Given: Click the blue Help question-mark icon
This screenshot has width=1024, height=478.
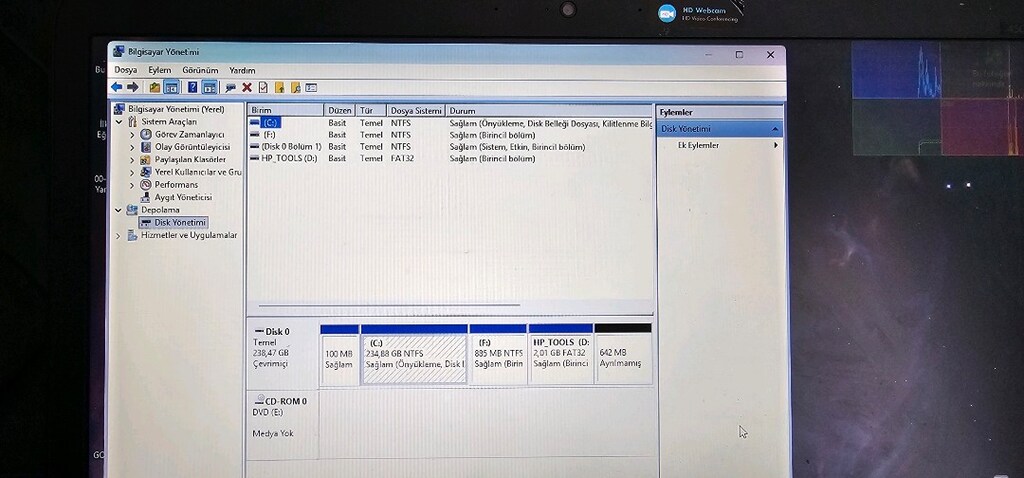Looking at the screenshot, I should pyautogui.click(x=193, y=87).
